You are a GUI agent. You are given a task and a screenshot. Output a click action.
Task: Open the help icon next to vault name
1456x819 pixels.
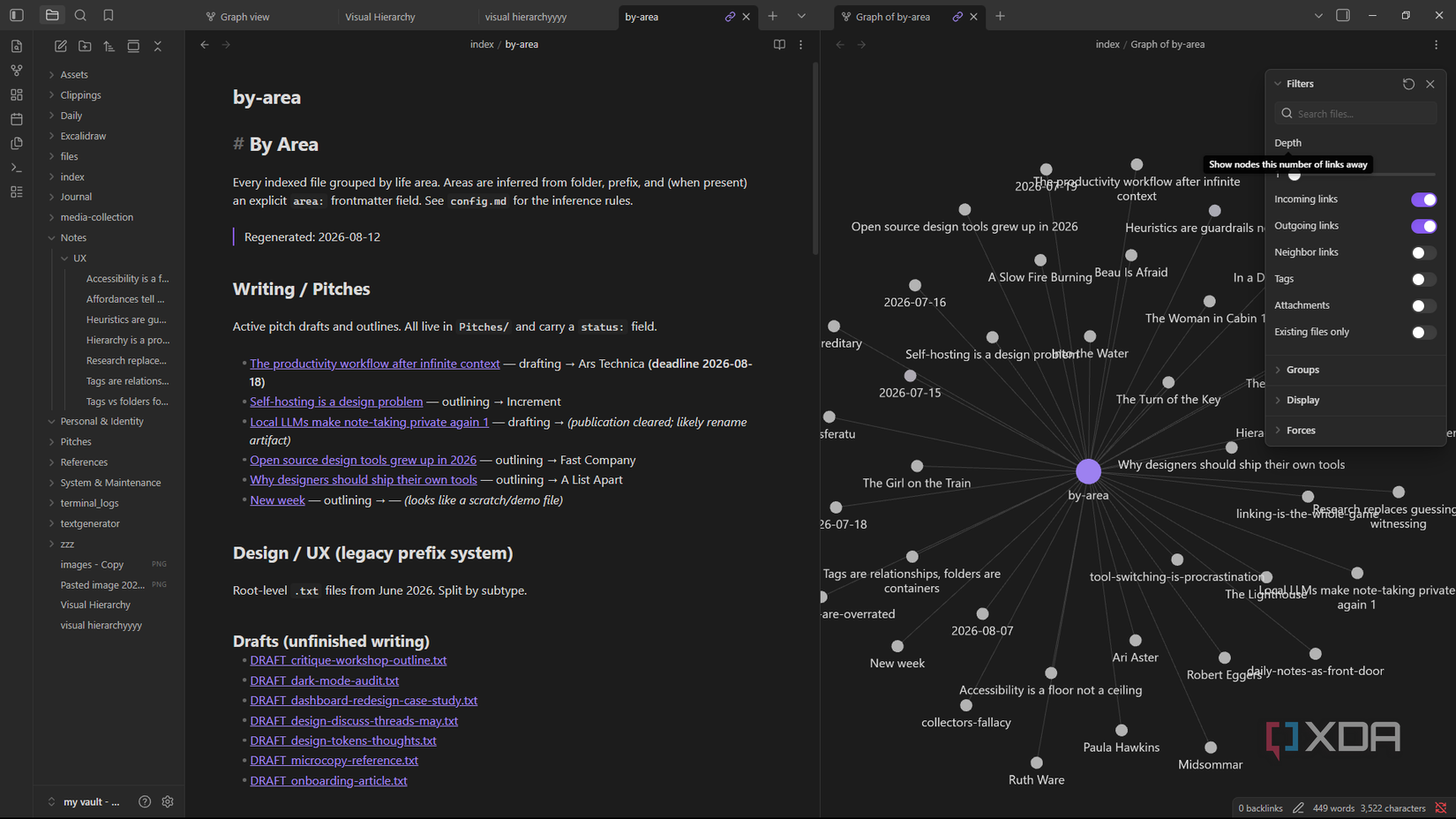click(145, 801)
